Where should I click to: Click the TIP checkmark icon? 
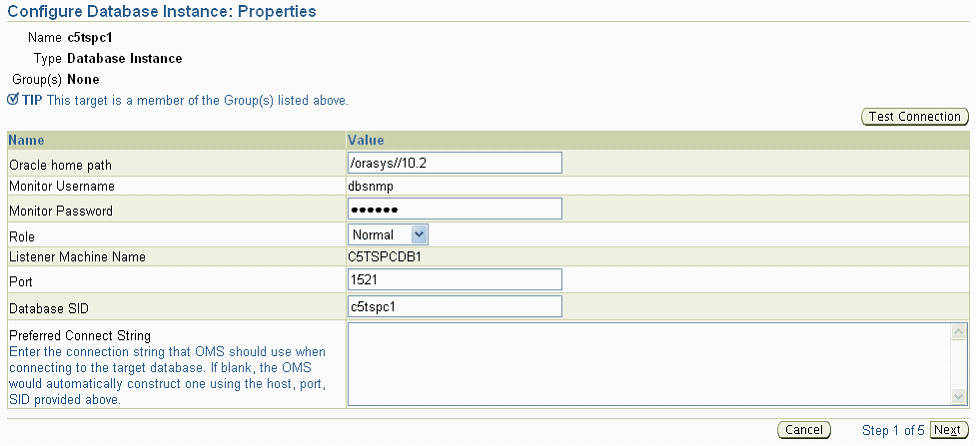tap(13, 99)
